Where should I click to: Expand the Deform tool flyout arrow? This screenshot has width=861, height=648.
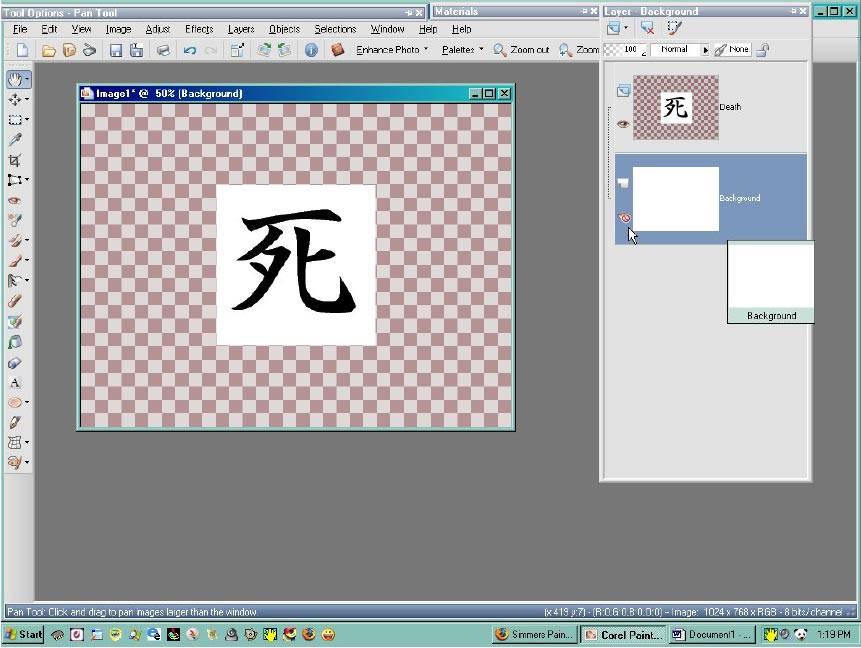(x=27, y=180)
